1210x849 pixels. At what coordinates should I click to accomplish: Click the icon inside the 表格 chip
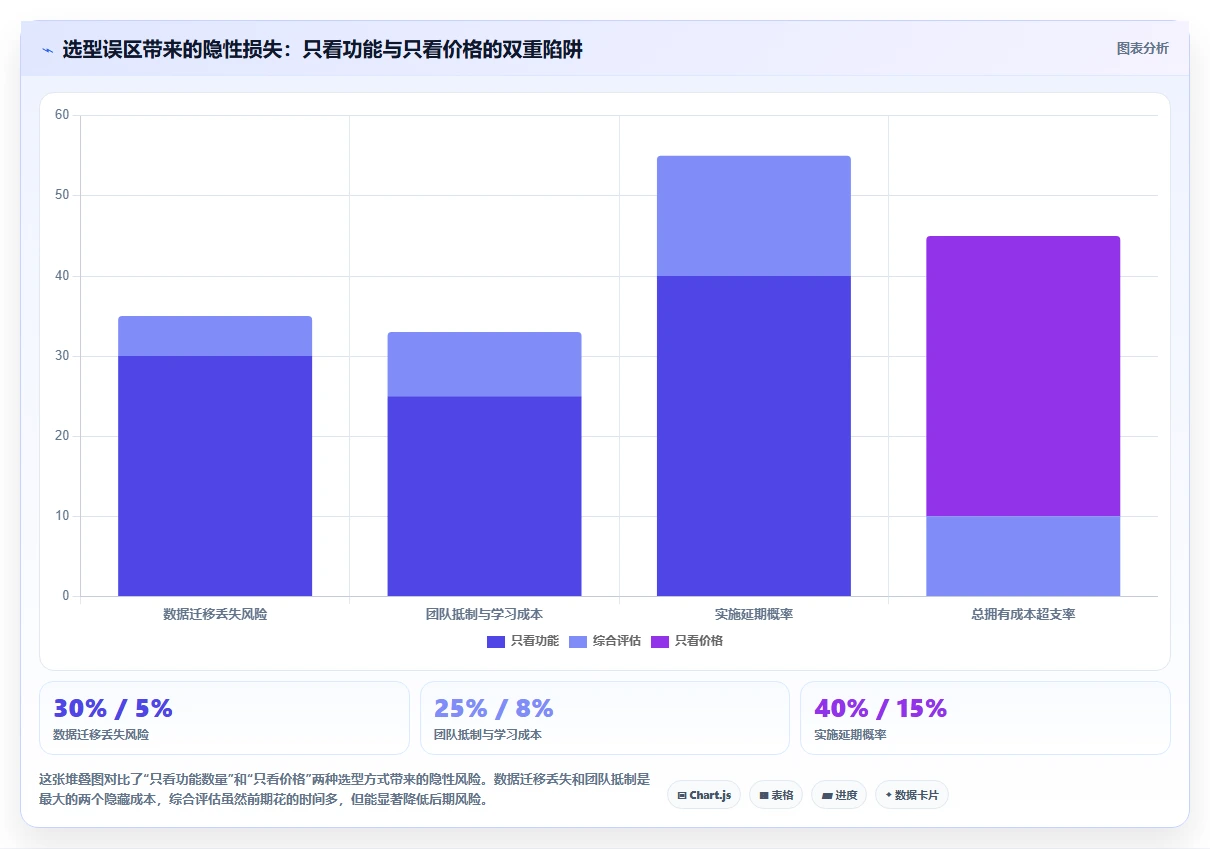pos(764,796)
